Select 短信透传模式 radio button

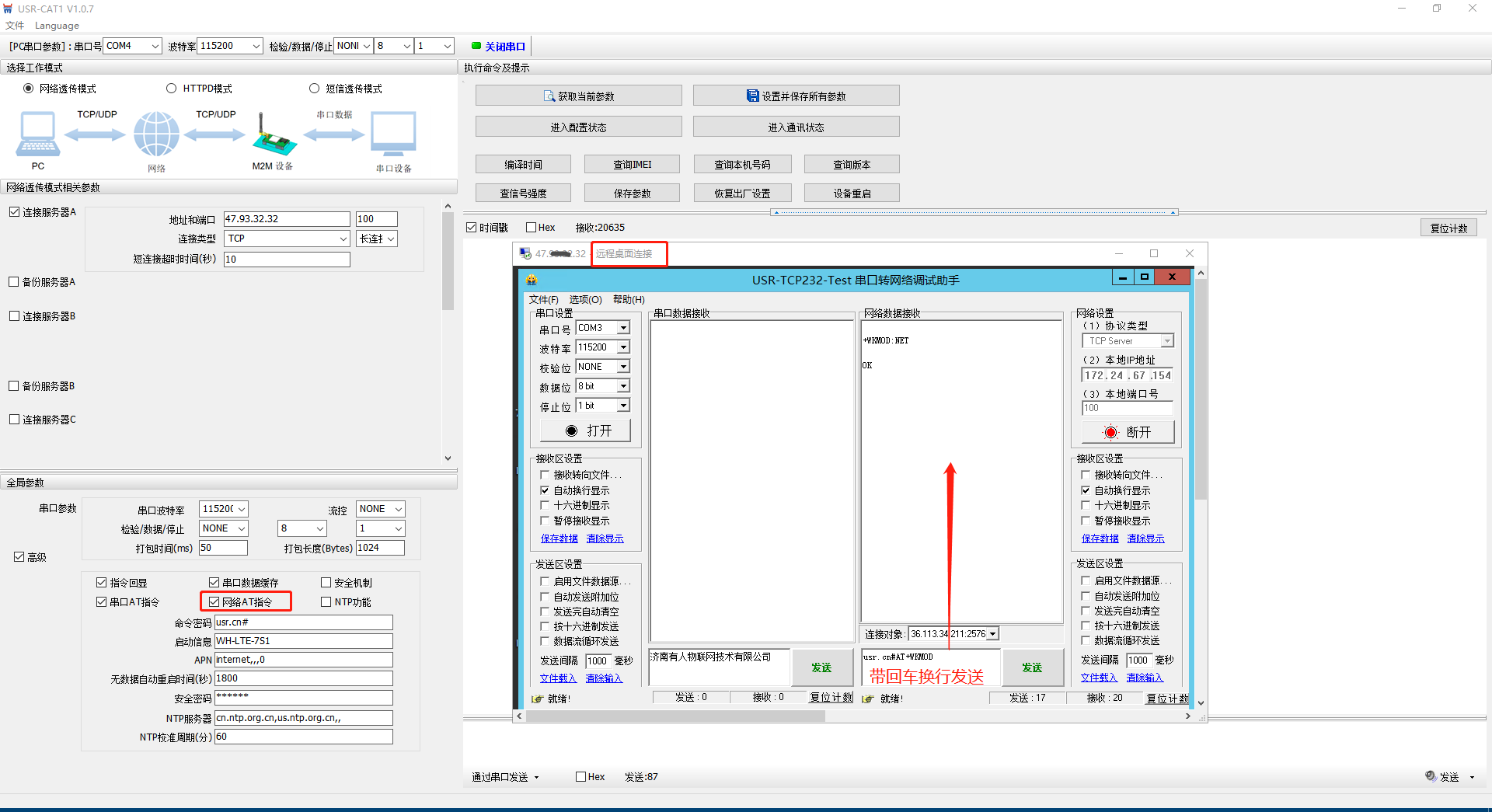tap(315, 88)
